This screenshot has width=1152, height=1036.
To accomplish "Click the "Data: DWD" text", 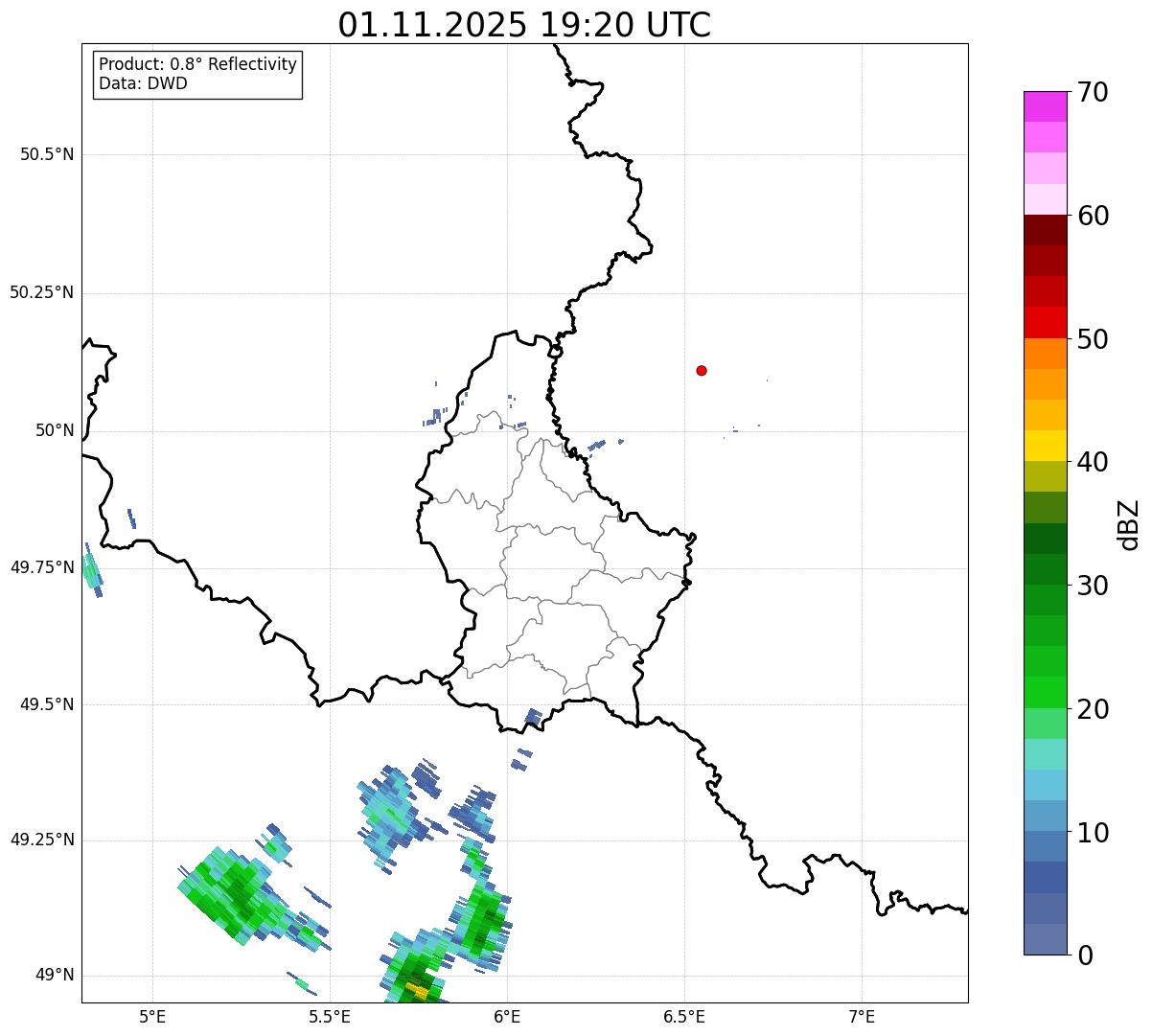I will [143, 83].
